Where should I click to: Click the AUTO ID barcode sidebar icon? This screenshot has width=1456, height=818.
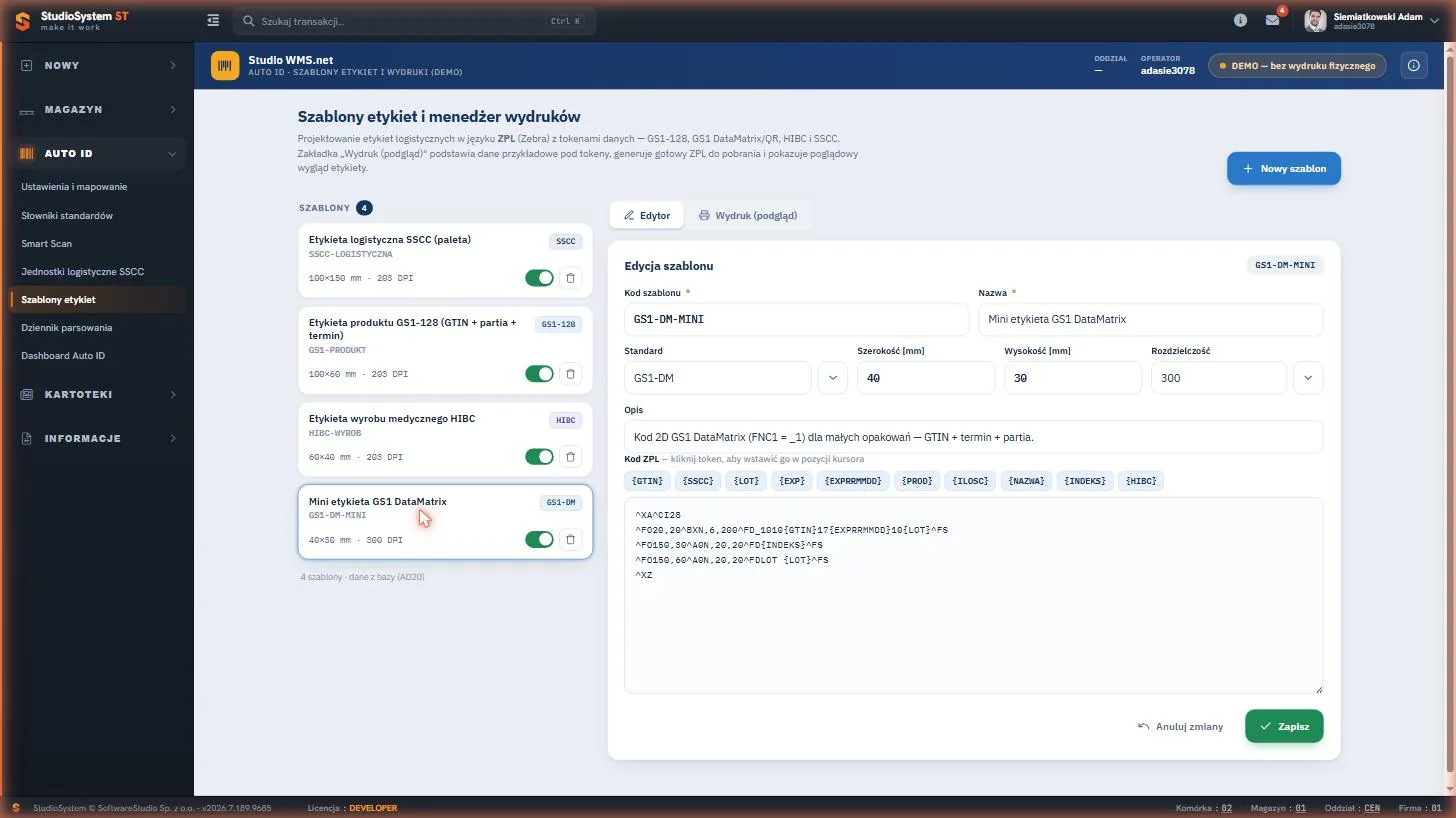click(27, 153)
